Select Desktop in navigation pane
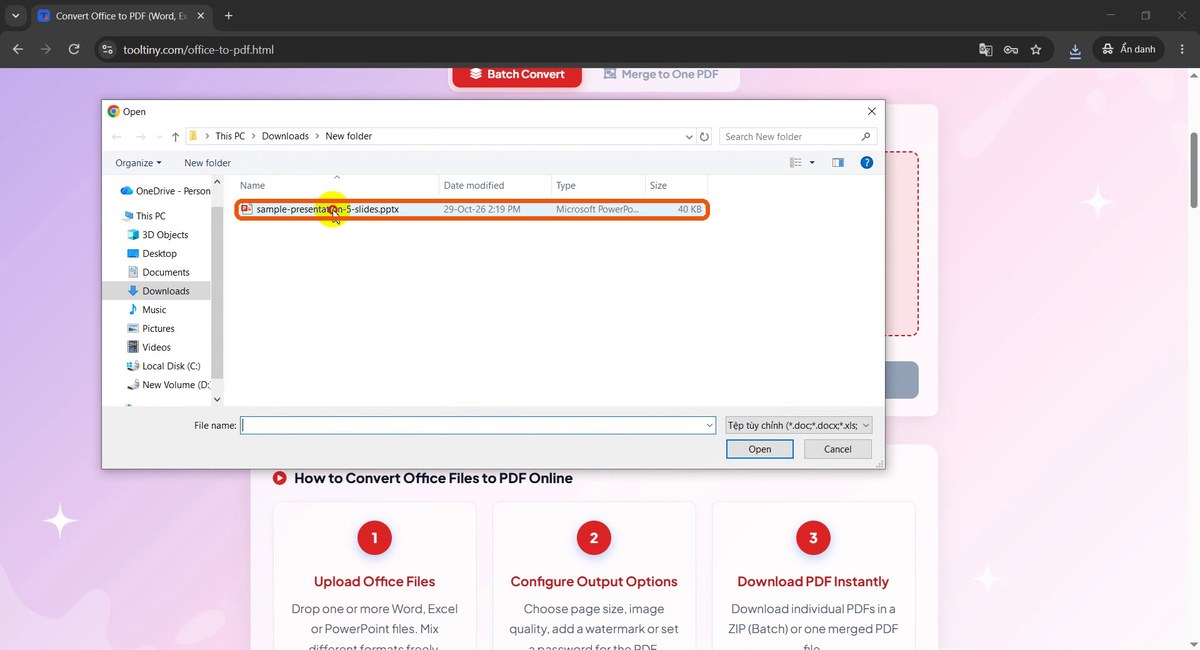Viewport: 1200px width, 650px height. [x=152, y=253]
